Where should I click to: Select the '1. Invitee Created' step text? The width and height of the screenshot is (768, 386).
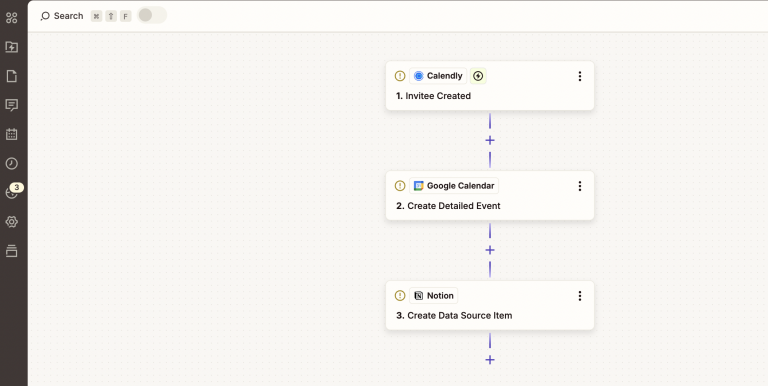click(x=433, y=96)
